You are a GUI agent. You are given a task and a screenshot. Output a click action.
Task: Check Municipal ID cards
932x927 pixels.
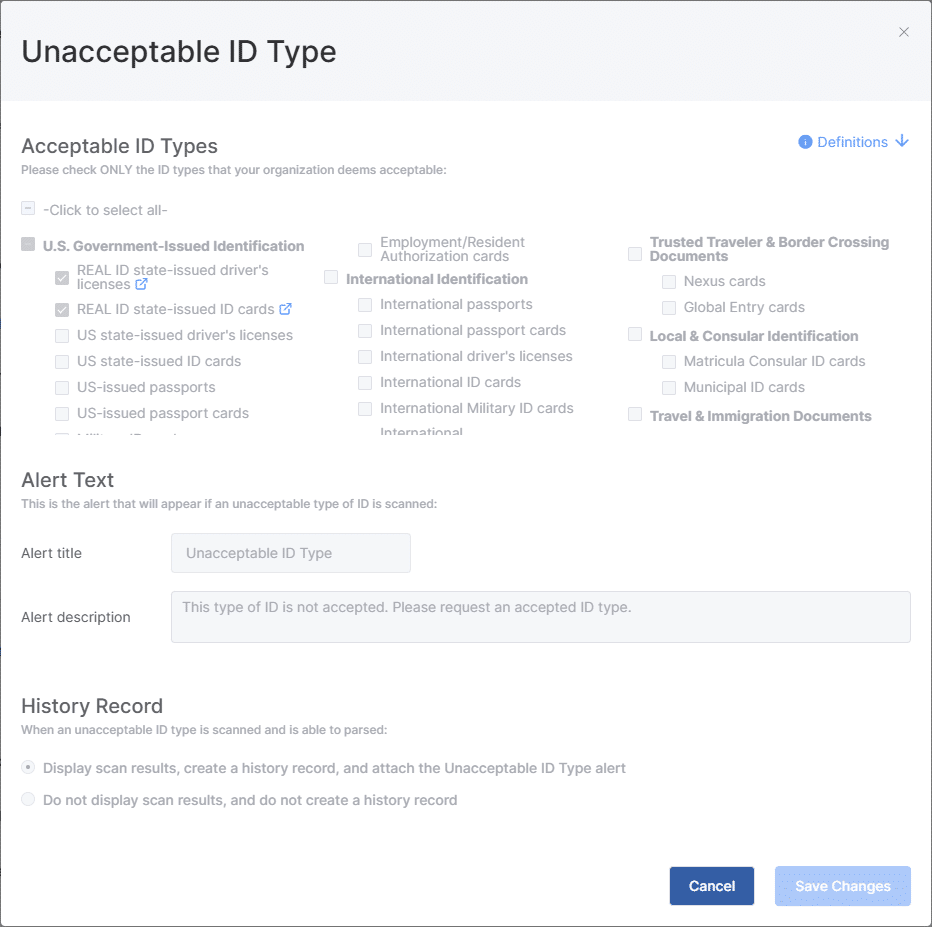tap(669, 388)
